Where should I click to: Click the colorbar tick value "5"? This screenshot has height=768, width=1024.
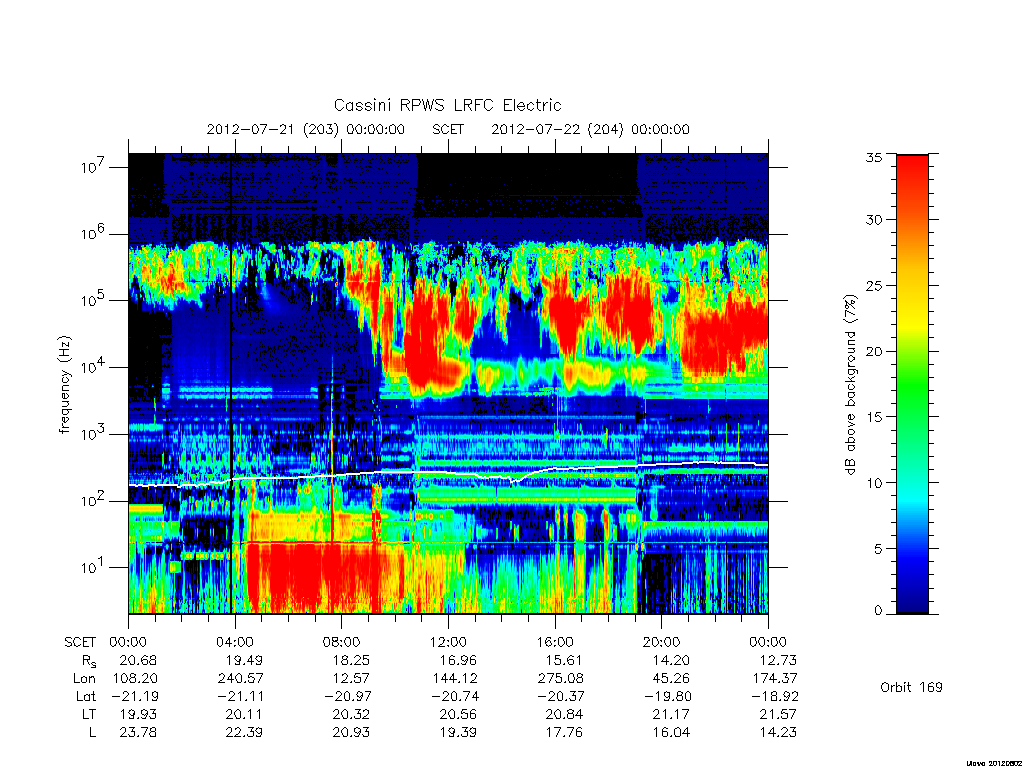point(877,549)
